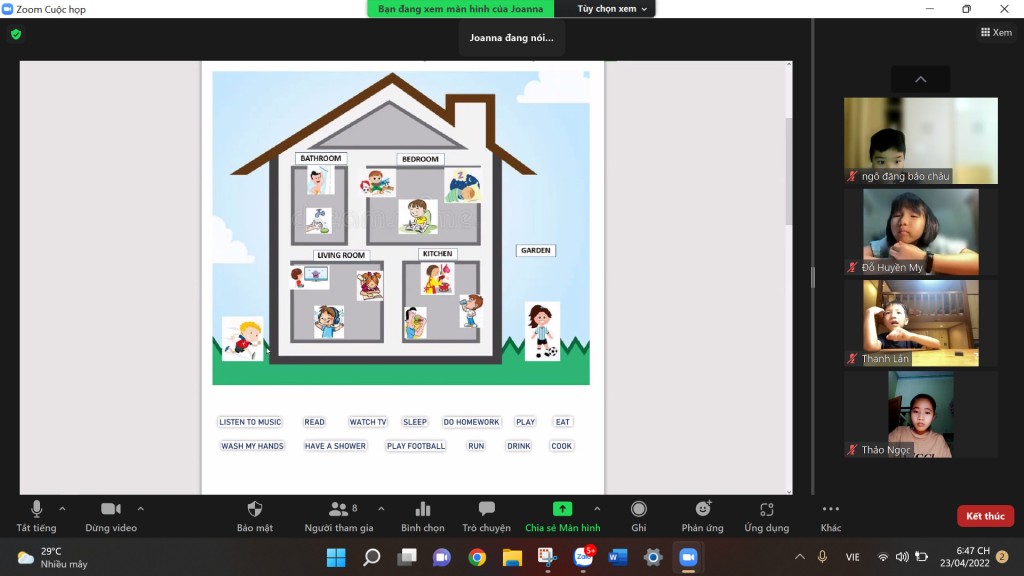Expand video options arrow beside camera

[140, 508]
